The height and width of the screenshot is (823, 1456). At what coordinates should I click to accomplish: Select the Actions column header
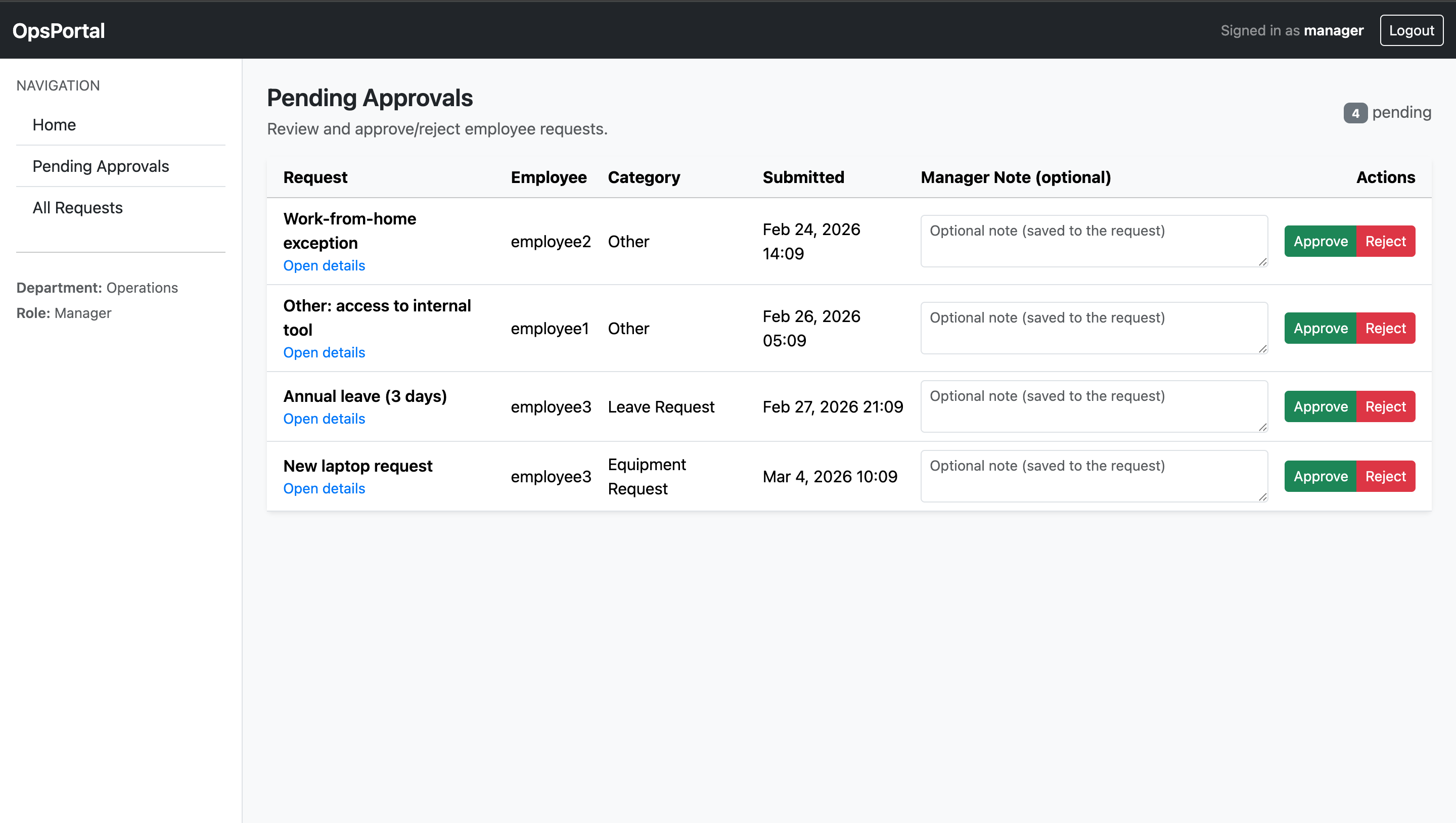(x=1385, y=177)
